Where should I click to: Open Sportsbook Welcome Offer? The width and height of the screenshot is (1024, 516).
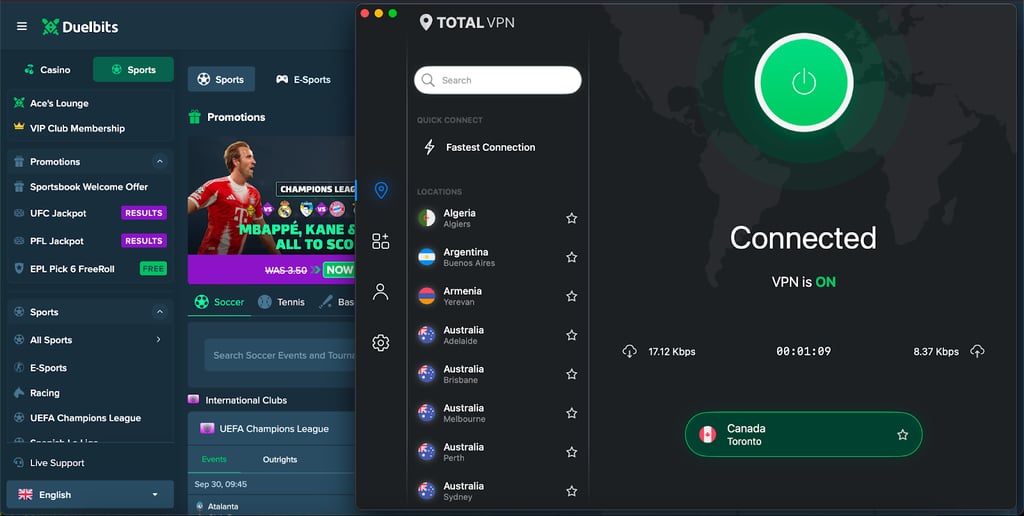pos(89,187)
